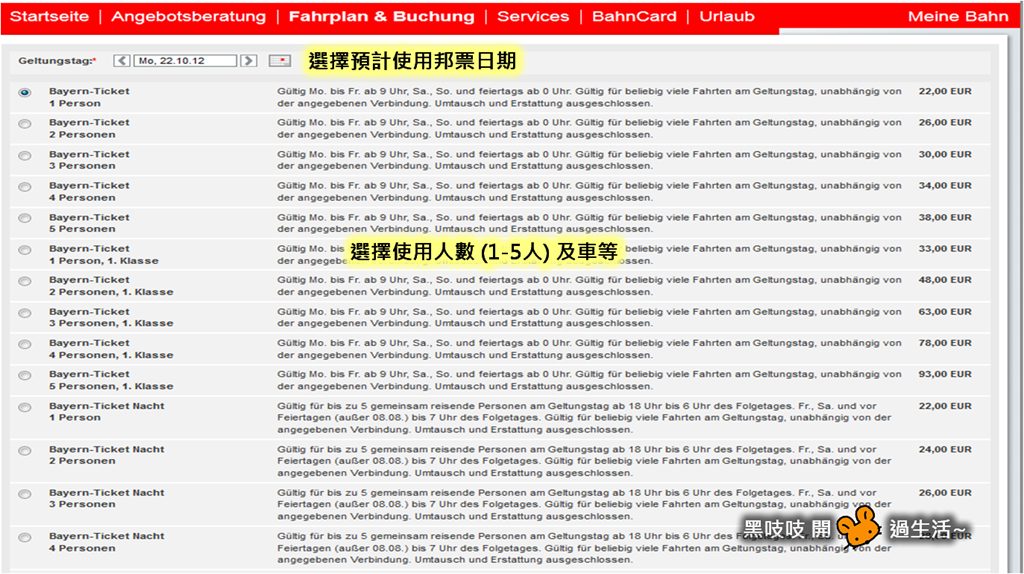Open the Meine Bahn tab
The width and height of the screenshot is (1024, 574).
(958, 16)
